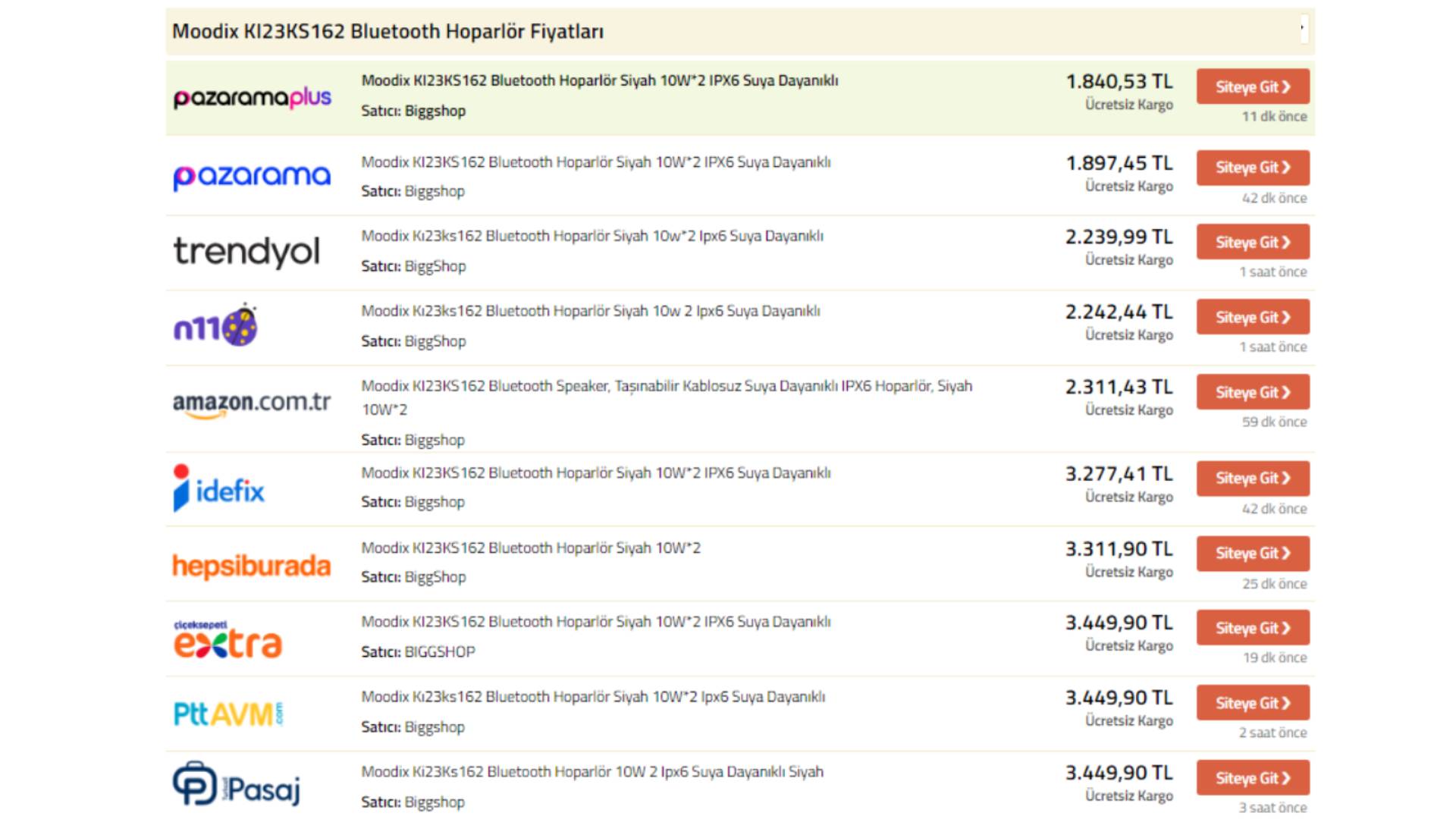The height and width of the screenshot is (819, 1456).
Task: Click Siteye Git for idefix offer
Action: coord(1253,479)
